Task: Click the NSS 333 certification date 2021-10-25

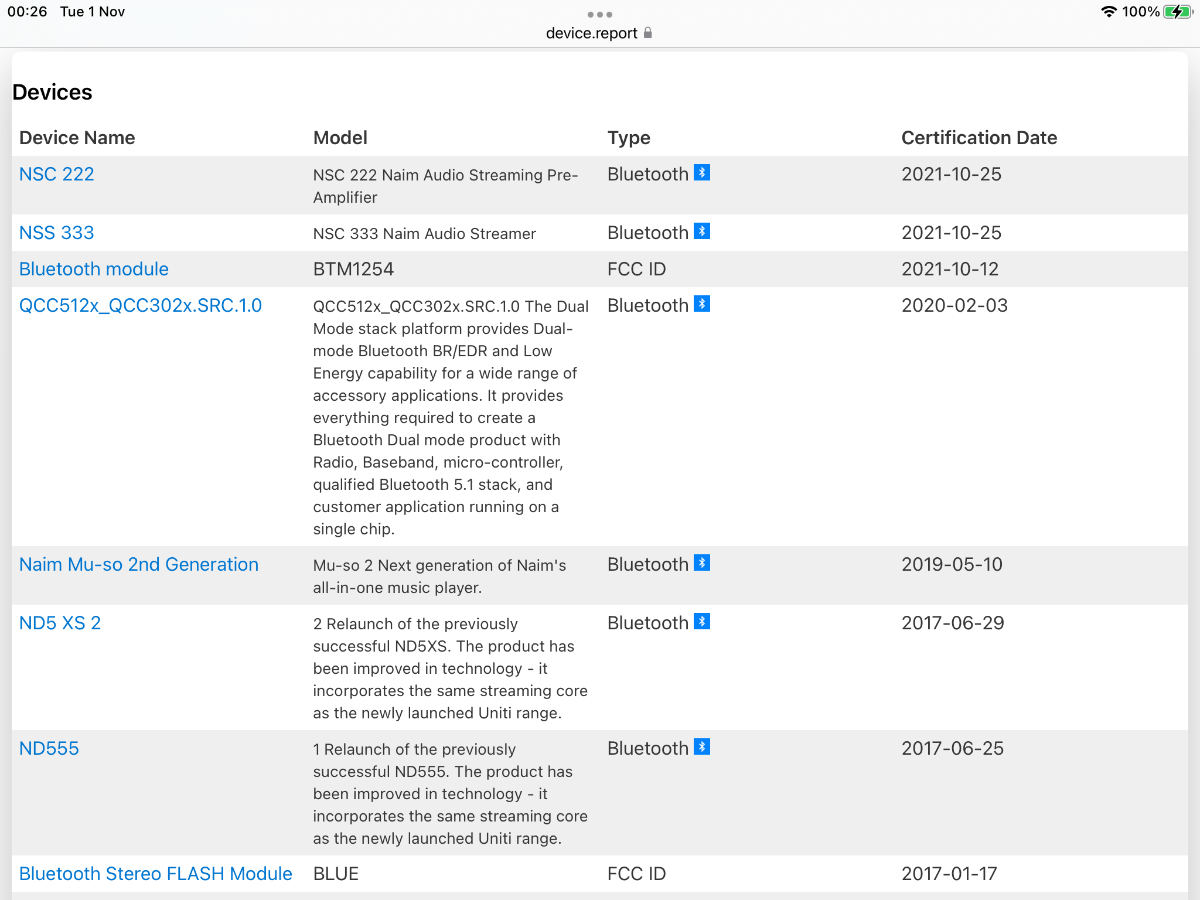Action: [x=952, y=233]
